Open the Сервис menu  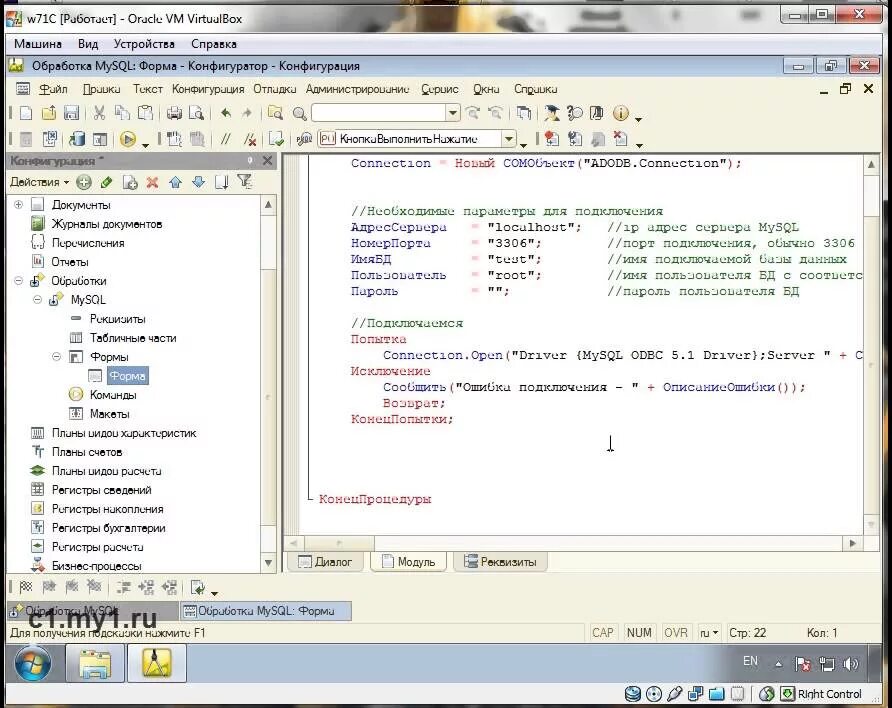click(x=440, y=89)
